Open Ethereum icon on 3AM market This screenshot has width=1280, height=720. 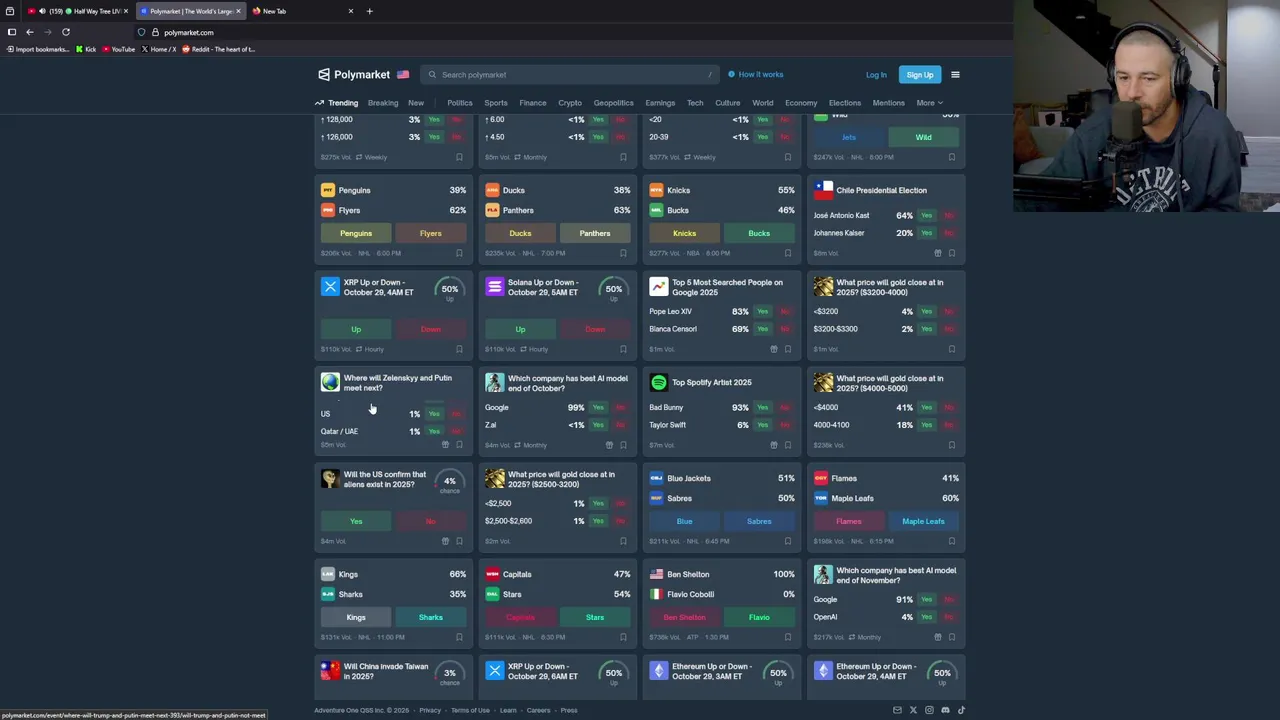pyautogui.click(x=658, y=671)
